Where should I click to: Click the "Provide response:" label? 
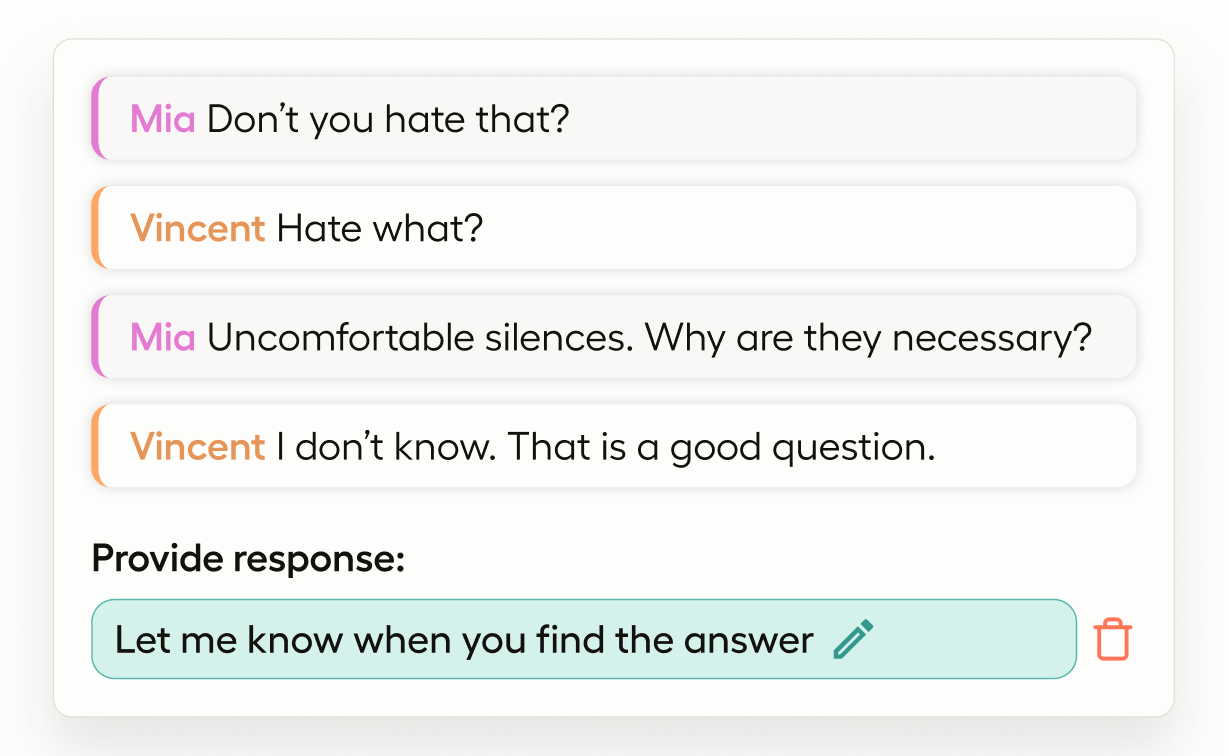tap(248, 558)
